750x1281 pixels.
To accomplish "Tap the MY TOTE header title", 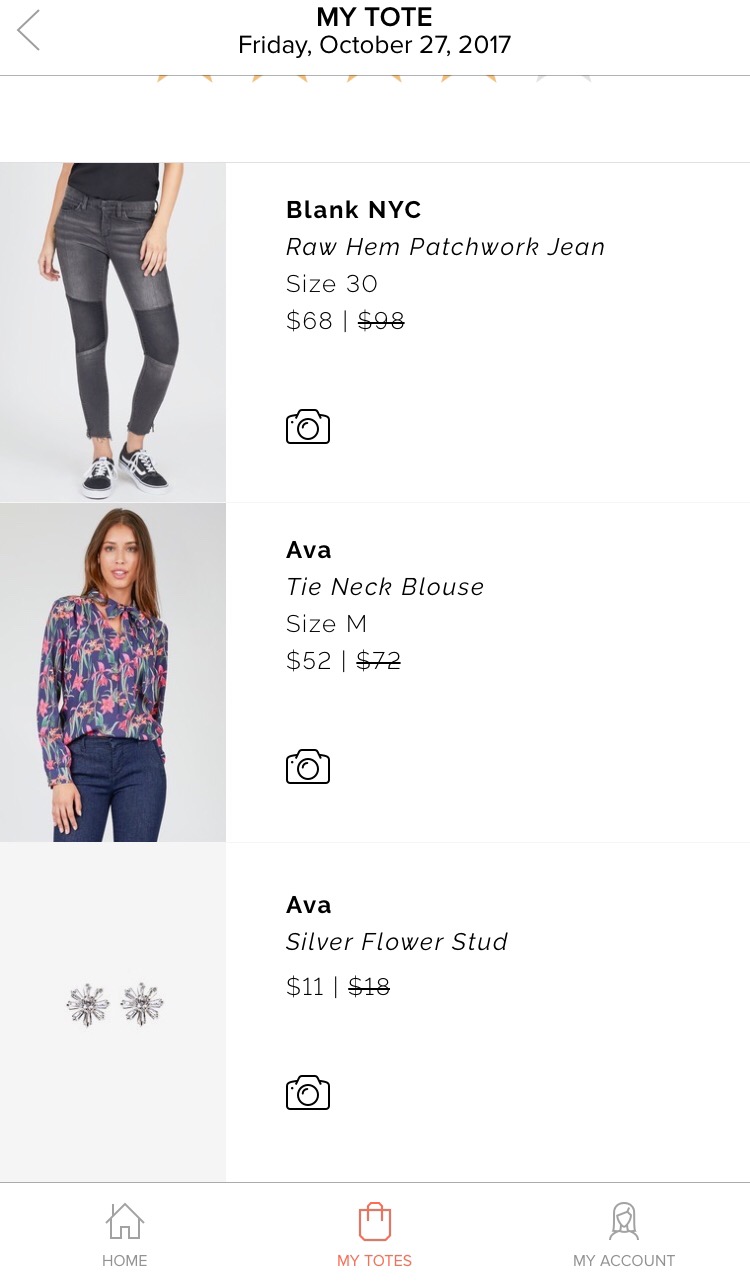I will 375,17.
